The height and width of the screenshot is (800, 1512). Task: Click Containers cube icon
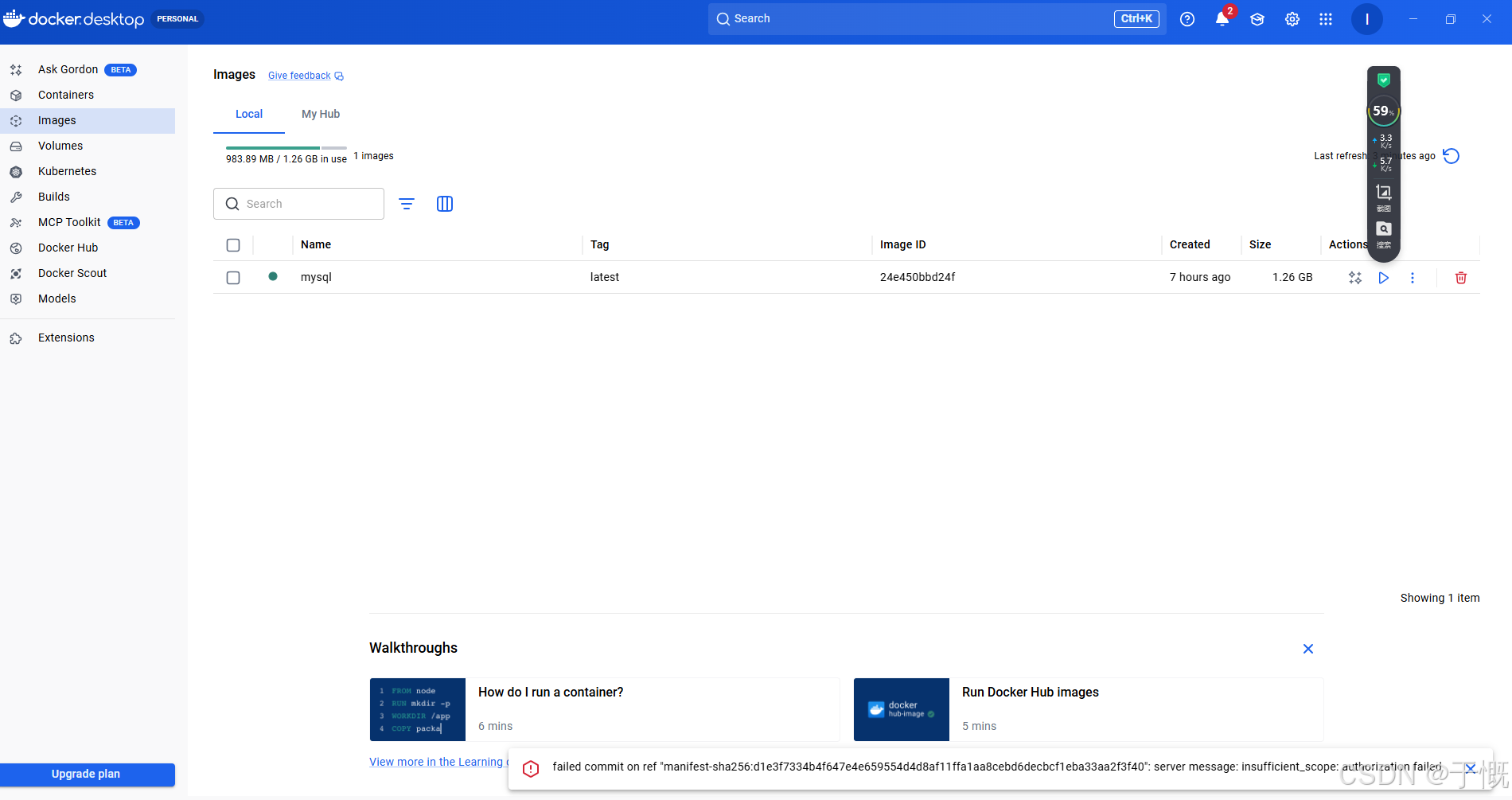(16, 96)
